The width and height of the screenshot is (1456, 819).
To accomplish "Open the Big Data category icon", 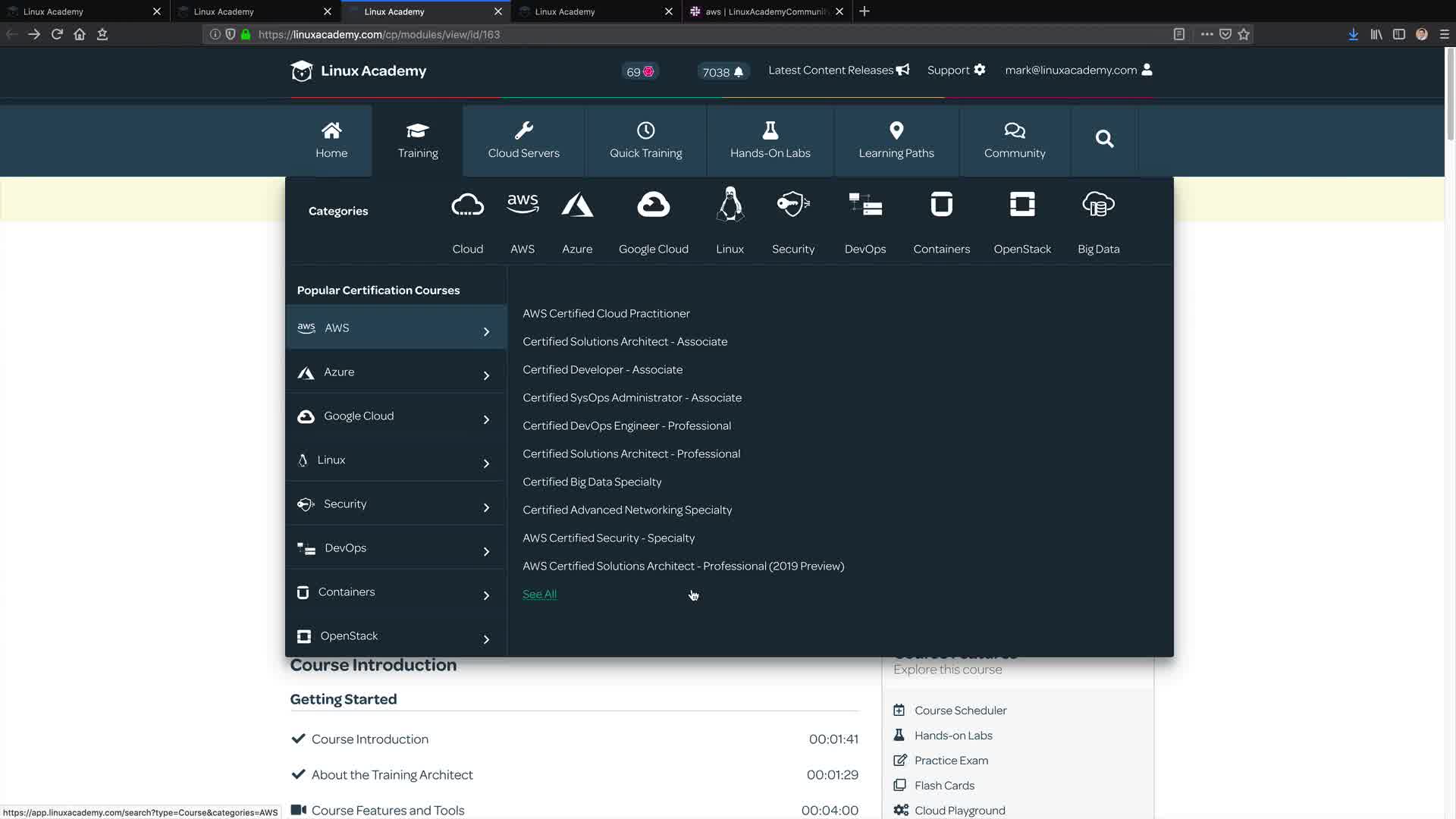I will pyautogui.click(x=1098, y=205).
